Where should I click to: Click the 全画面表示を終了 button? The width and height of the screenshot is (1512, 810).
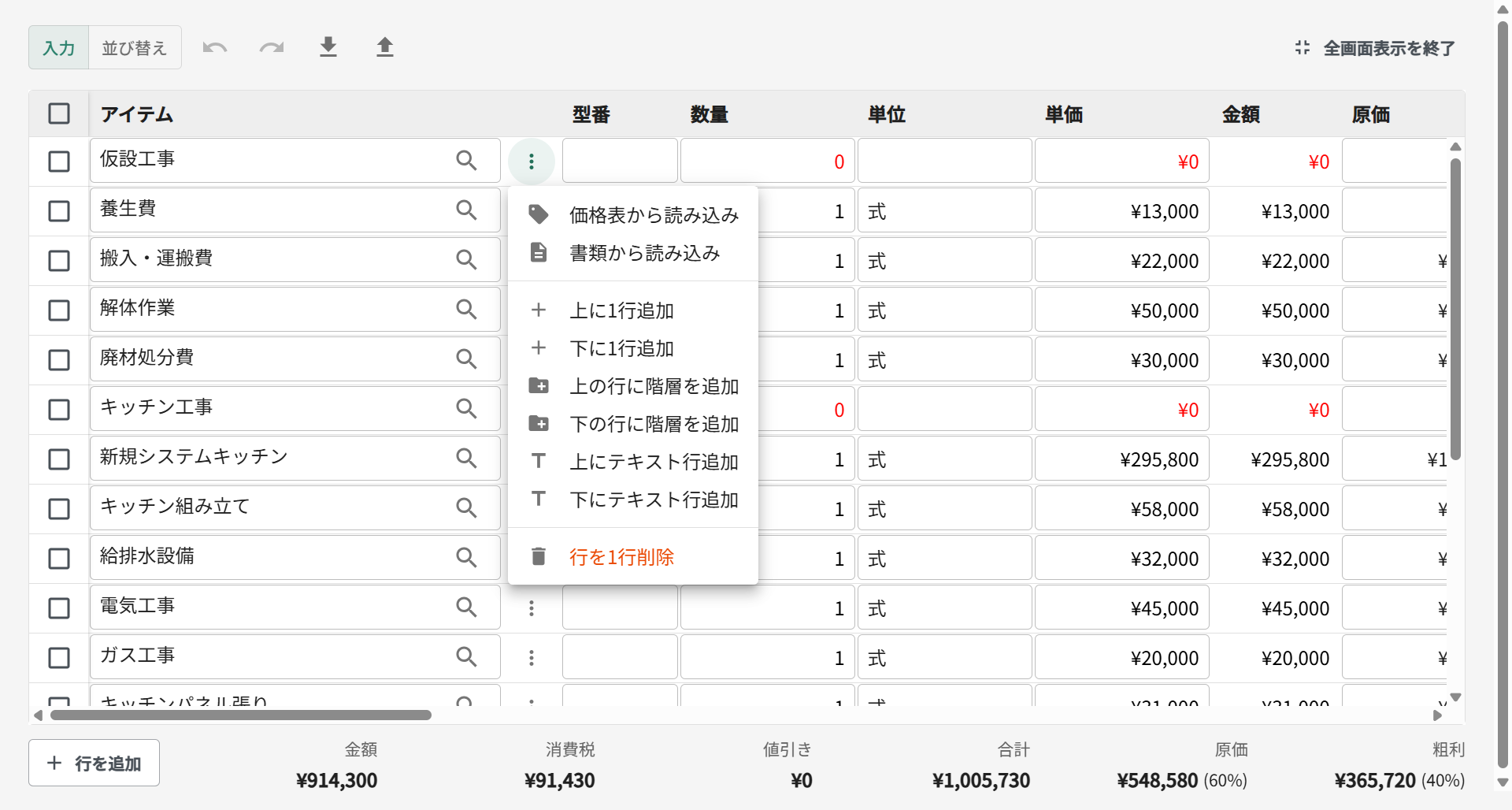click(1388, 47)
